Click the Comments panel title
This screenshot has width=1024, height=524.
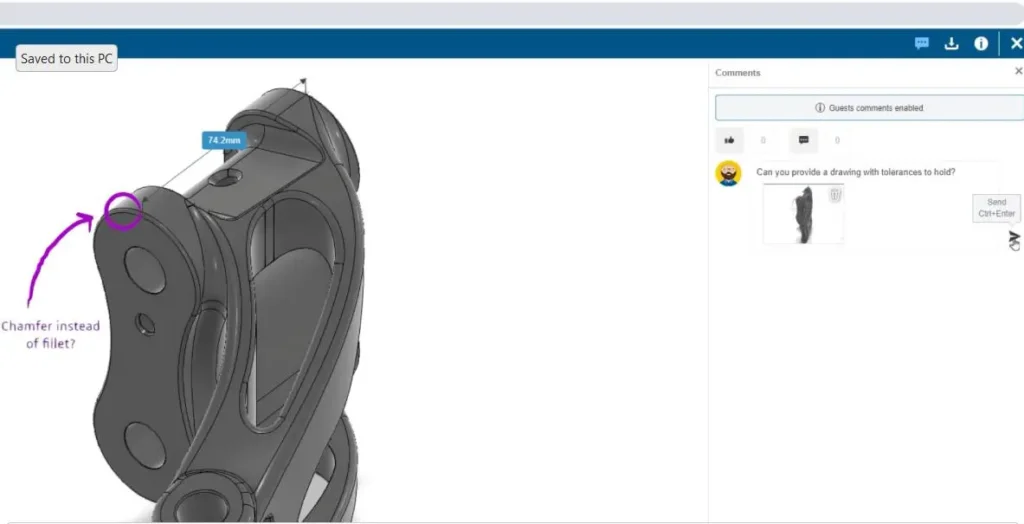tap(738, 73)
